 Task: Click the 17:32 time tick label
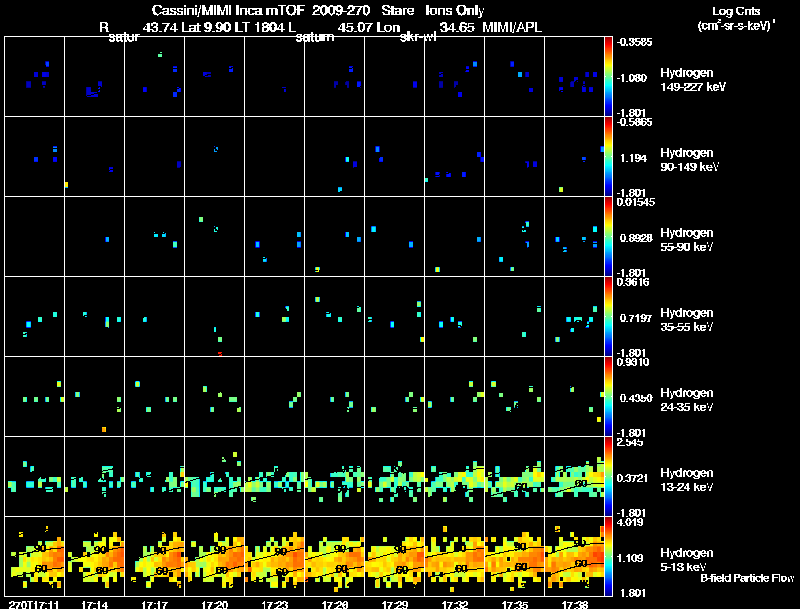(455, 603)
